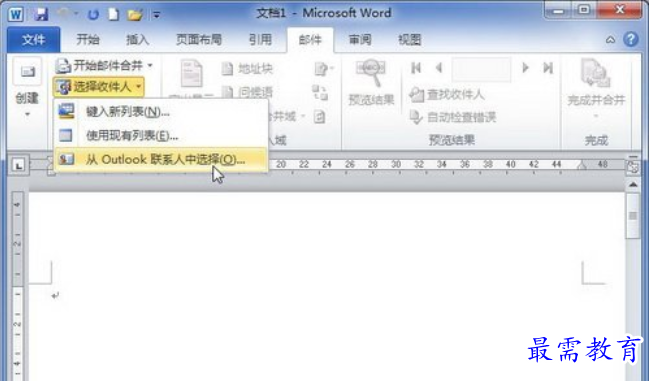649x381 pixels.
Task: Click the 地址块 button
Action: pos(248,69)
